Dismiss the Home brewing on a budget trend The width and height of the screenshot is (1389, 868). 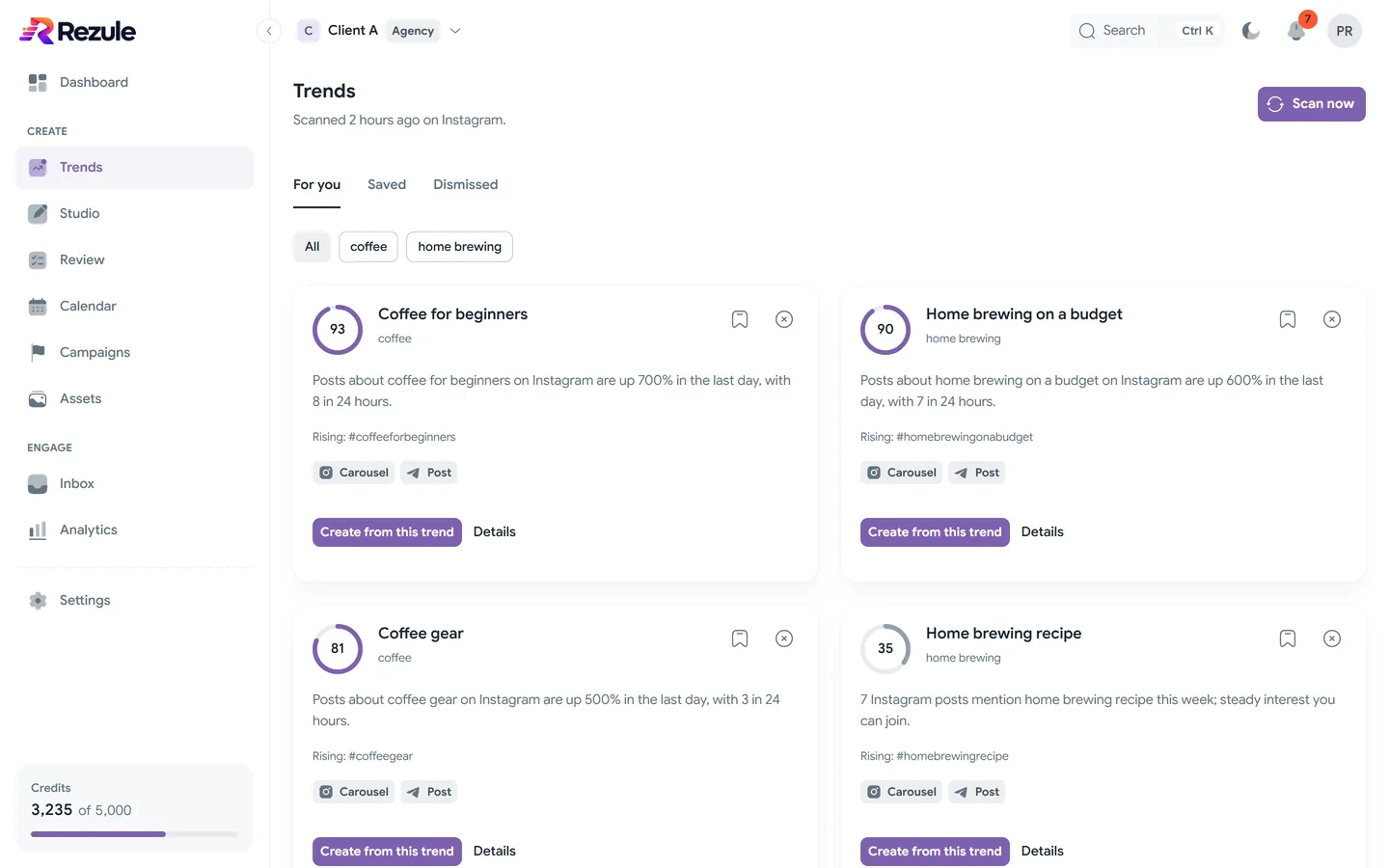(x=1332, y=319)
